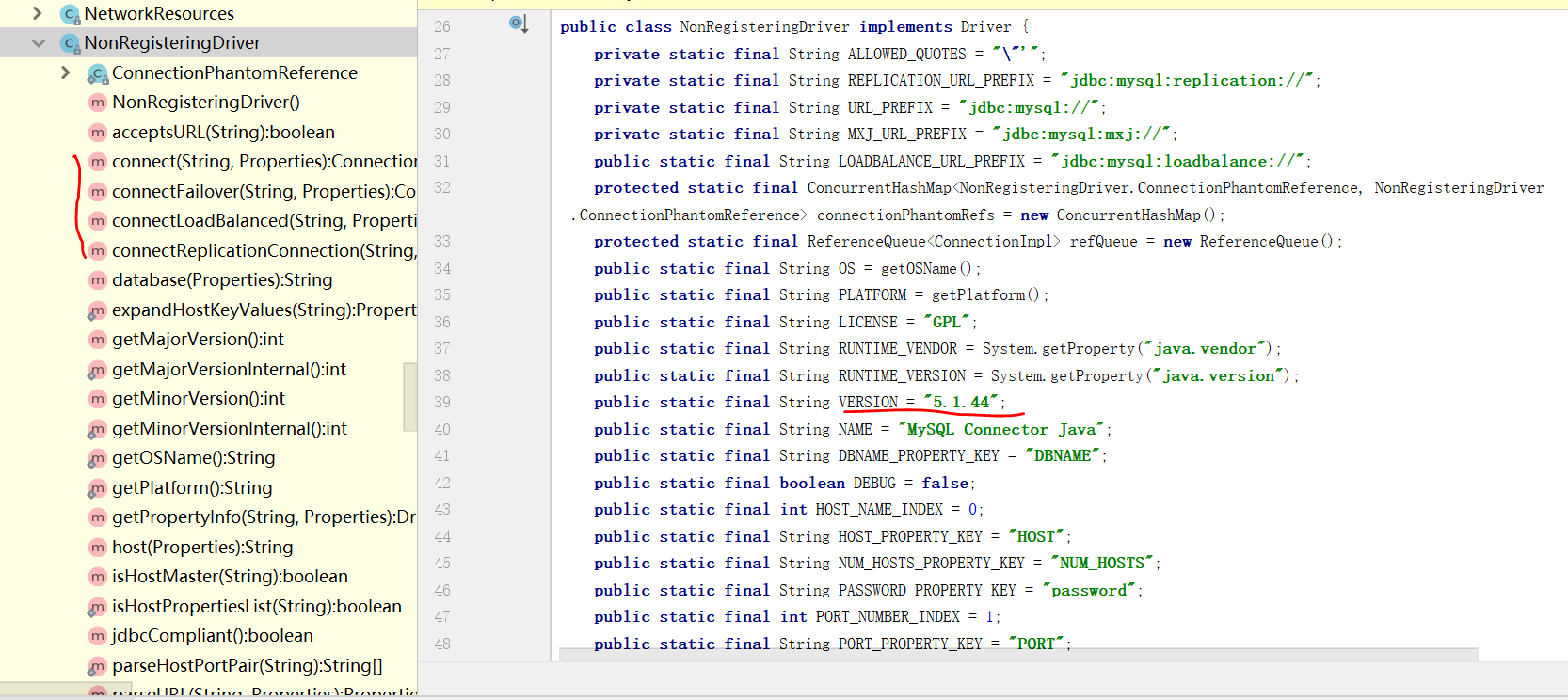
Task: Click method icon beside expandHostKeyValues
Action: pos(97,310)
